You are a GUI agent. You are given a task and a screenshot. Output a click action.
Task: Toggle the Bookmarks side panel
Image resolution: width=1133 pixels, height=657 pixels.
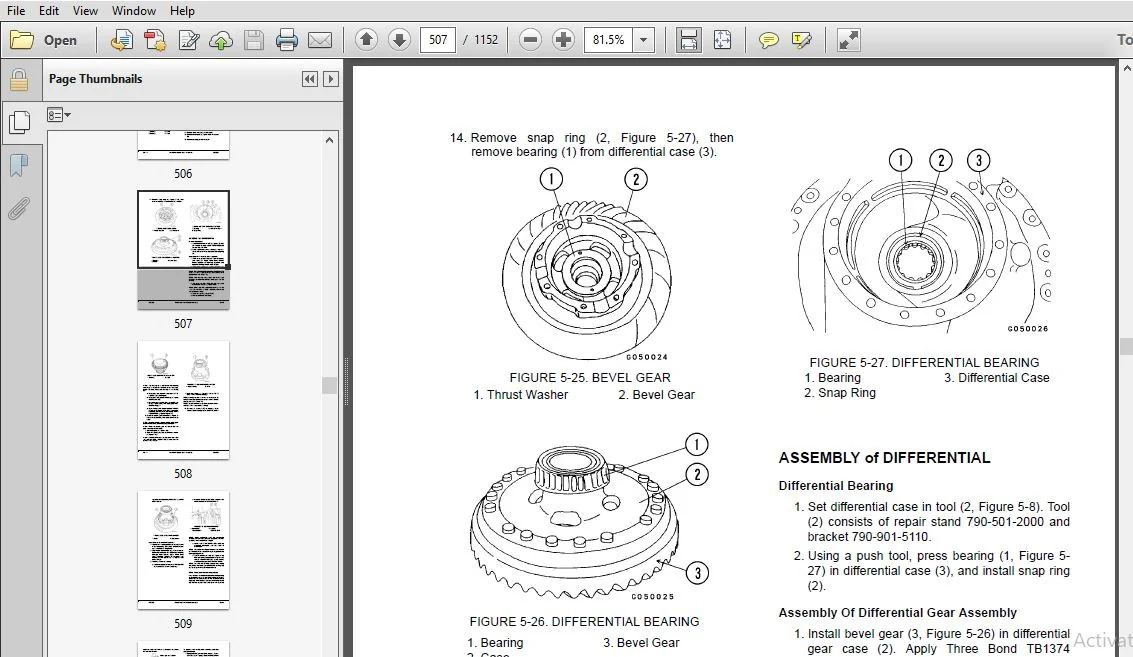pos(19,166)
